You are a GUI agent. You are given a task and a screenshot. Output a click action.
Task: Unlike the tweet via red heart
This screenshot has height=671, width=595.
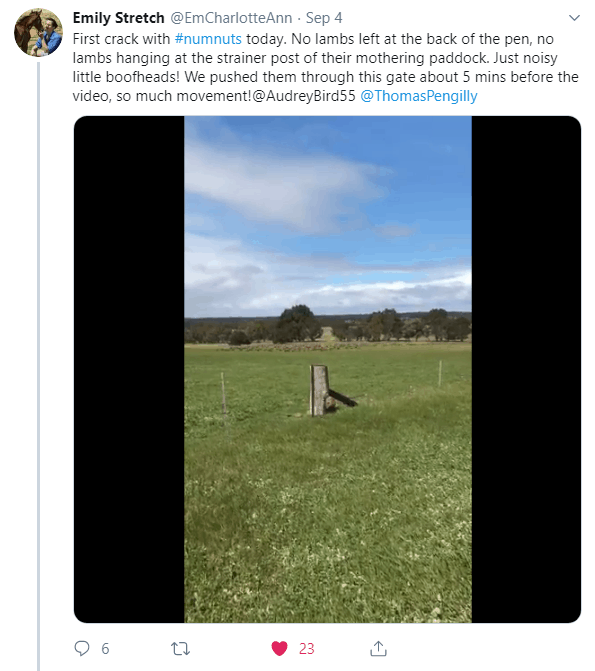(280, 649)
